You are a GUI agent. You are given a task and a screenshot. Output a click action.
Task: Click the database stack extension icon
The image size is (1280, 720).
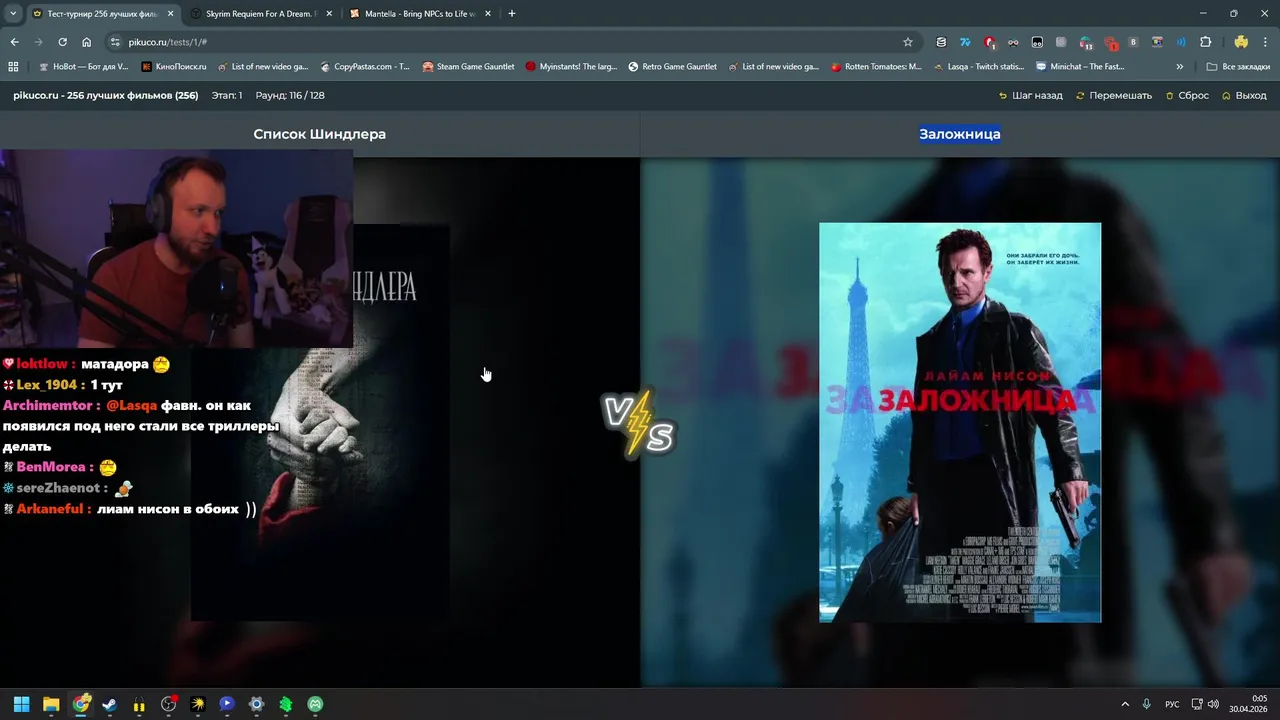(x=941, y=42)
